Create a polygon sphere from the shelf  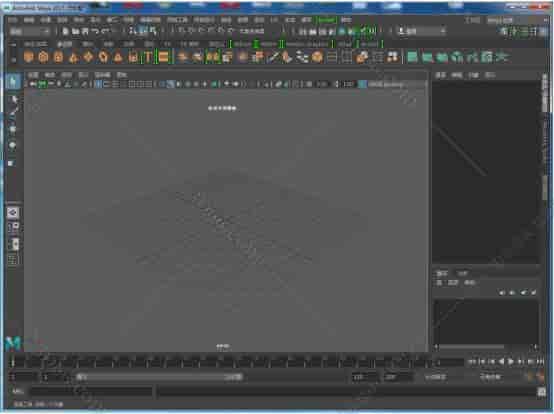click(x=29, y=57)
